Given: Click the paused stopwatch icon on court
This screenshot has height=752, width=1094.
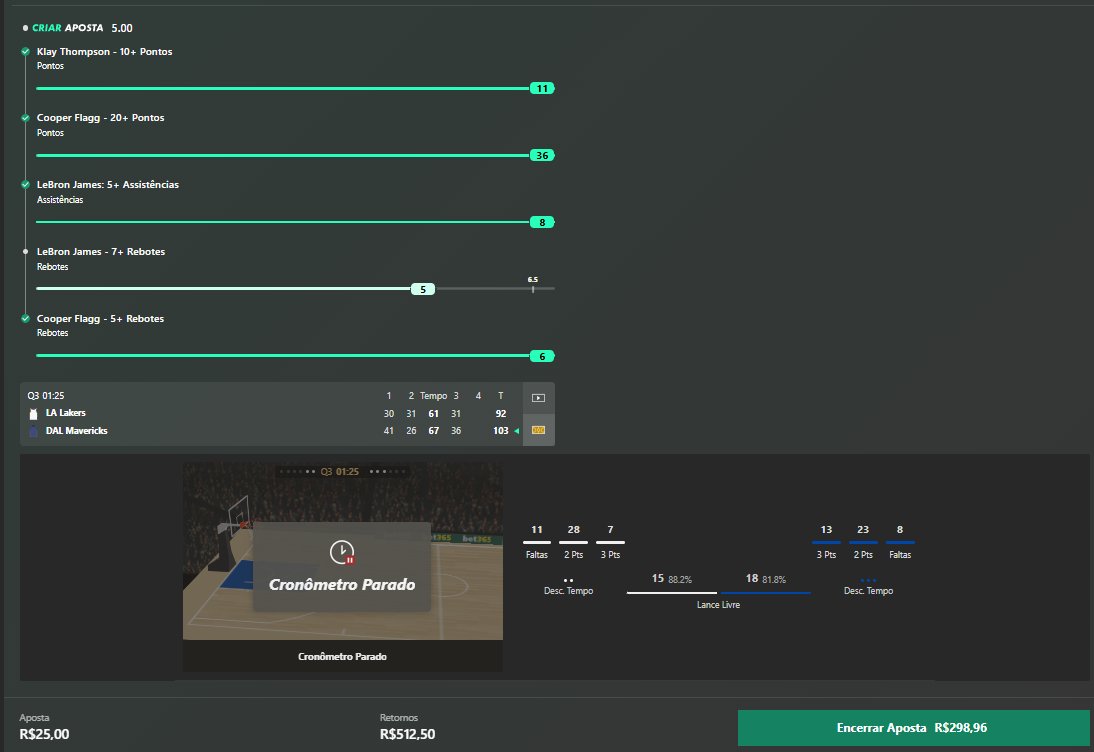Looking at the screenshot, I should point(342,552).
